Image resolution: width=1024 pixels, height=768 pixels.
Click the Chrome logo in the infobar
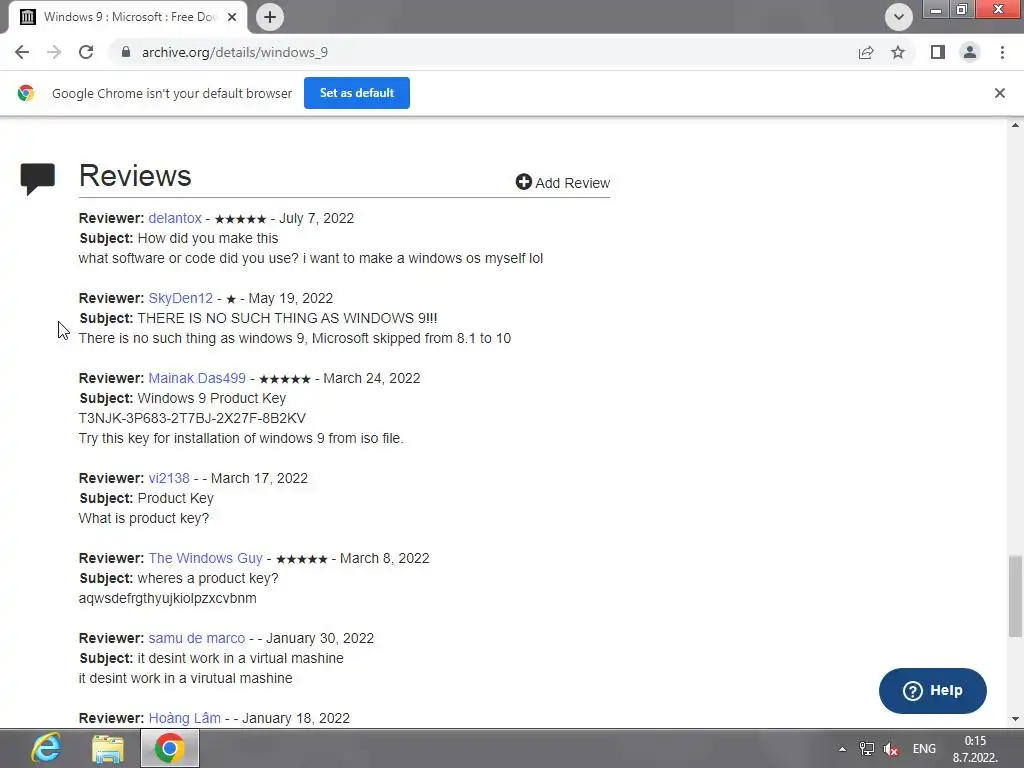(26, 93)
